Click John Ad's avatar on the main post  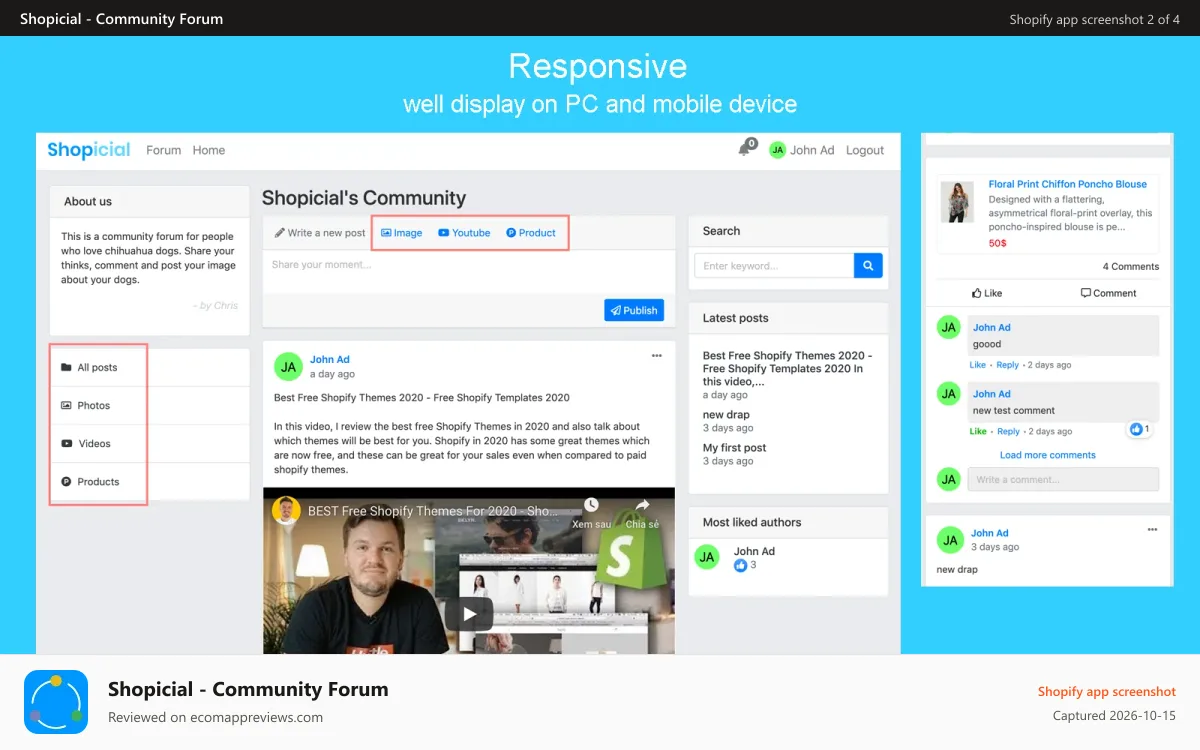pos(288,367)
